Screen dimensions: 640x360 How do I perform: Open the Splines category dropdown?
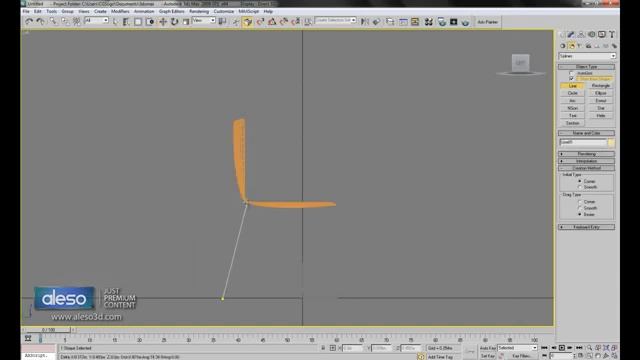click(x=587, y=56)
